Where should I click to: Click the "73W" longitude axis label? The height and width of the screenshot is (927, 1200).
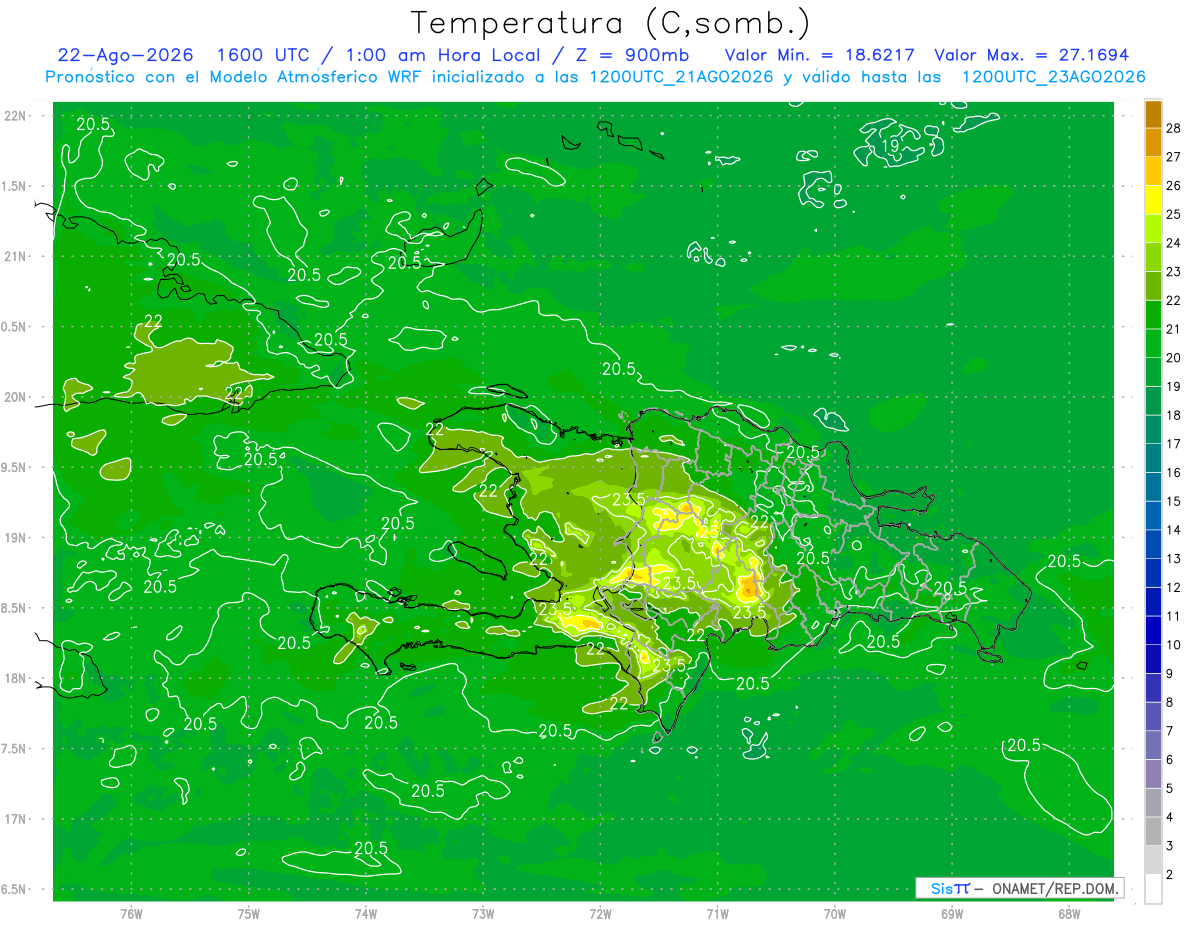click(483, 913)
